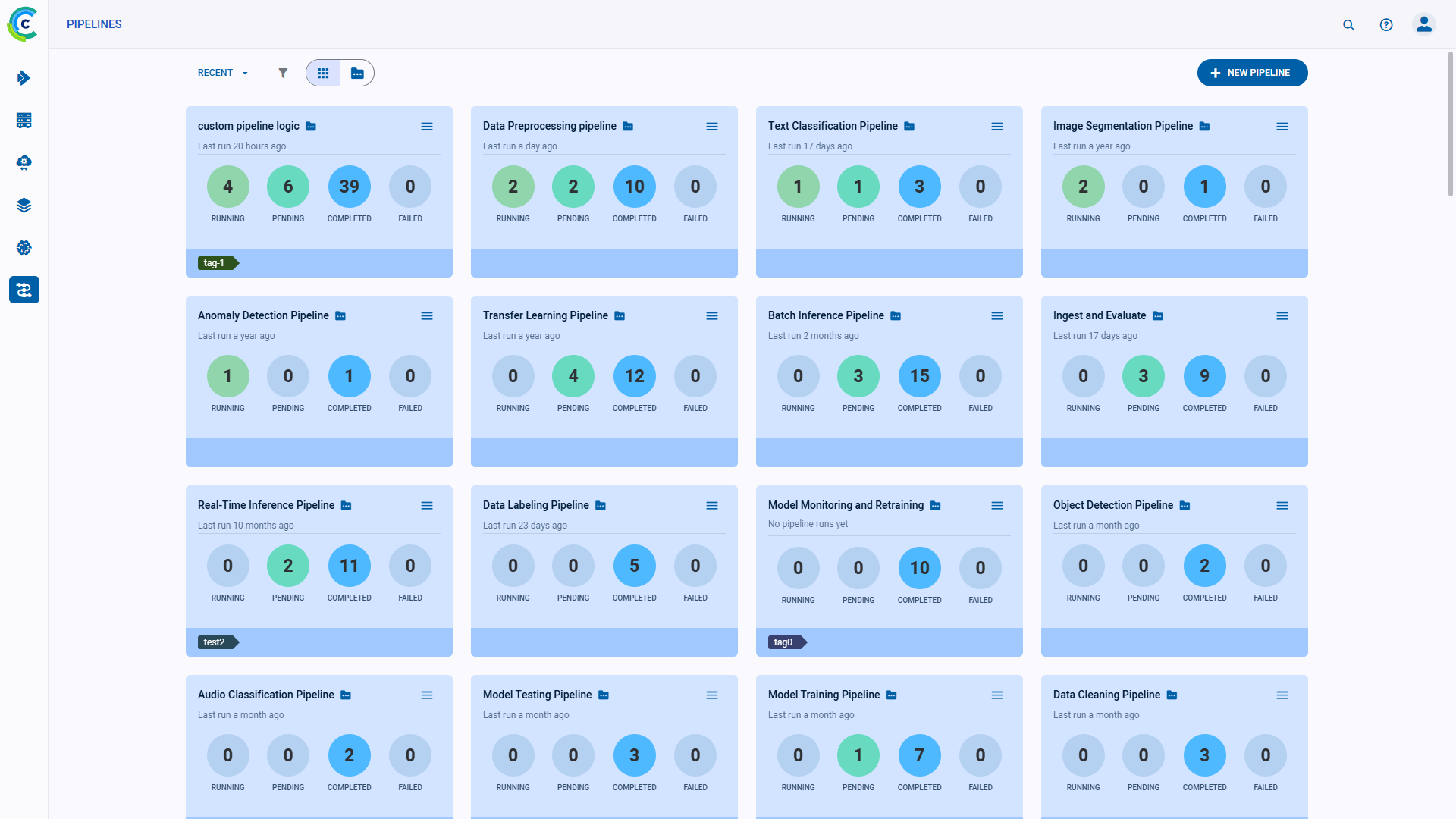The width and height of the screenshot is (1456, 819).
Task: Click the server rack icon for Workers and Queues
Action: [24, 121]
